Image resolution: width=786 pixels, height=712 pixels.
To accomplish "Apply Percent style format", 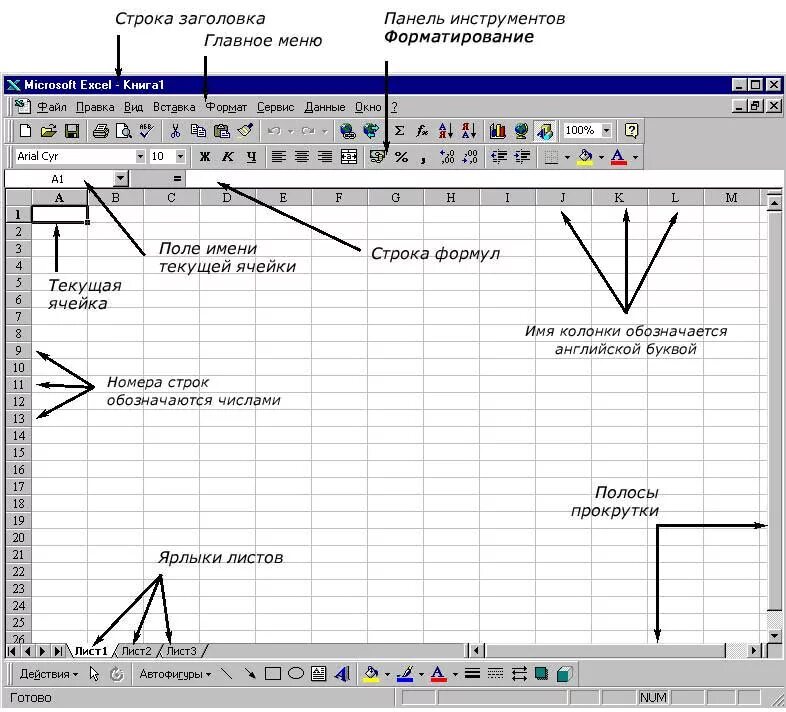I will click(x=401, y=157).
